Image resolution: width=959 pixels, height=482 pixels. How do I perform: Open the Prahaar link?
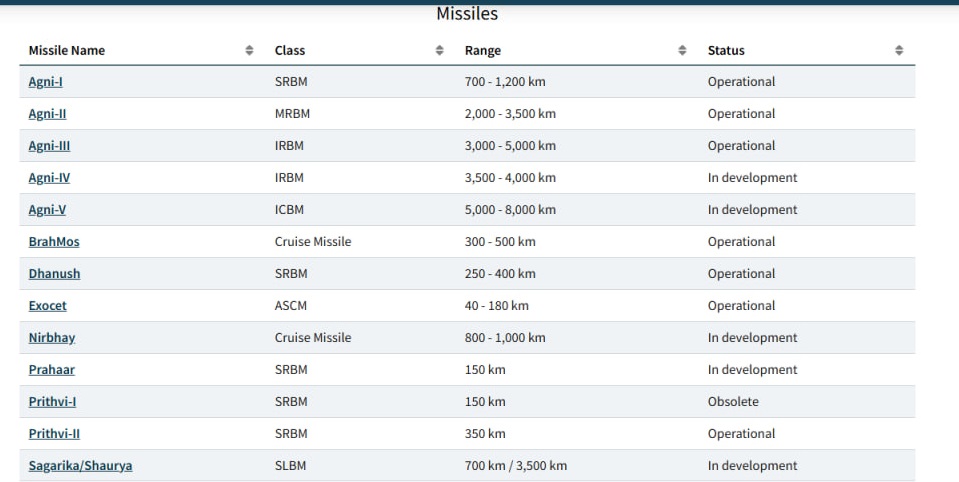[x=52, y=370]
